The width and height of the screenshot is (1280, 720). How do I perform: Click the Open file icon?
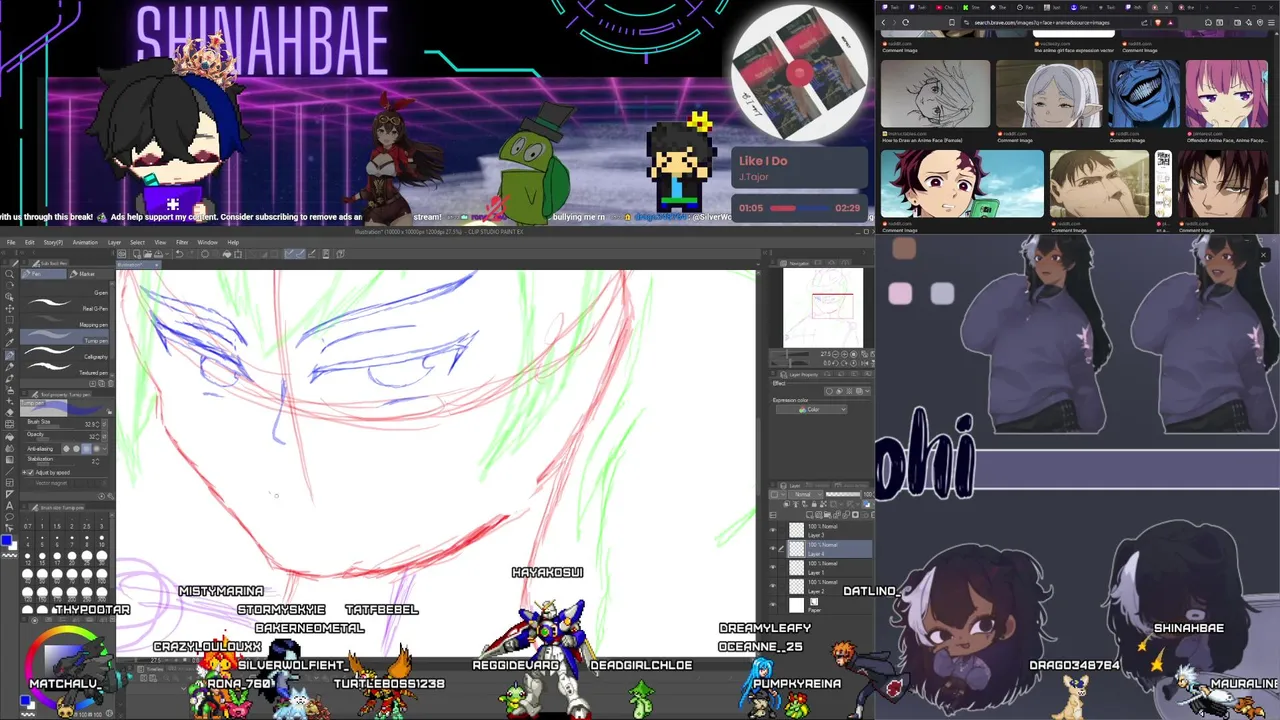(148, 254)
